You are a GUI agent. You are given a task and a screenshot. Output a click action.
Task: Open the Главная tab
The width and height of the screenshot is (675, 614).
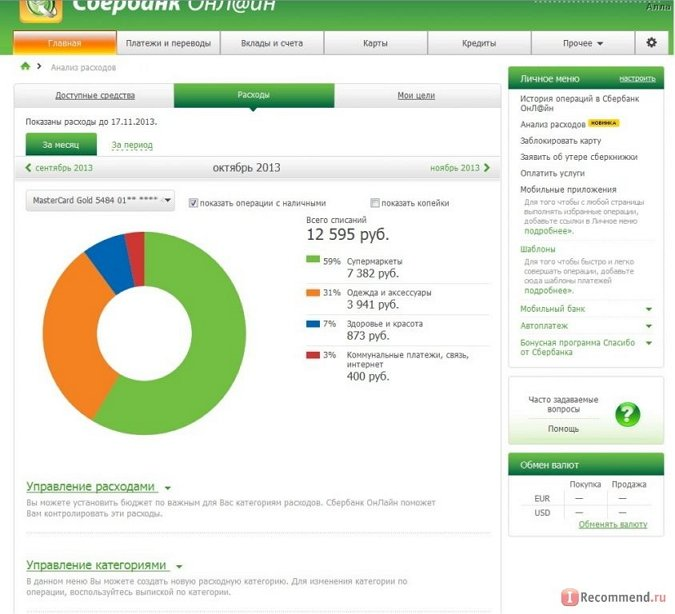click(65, 43)
